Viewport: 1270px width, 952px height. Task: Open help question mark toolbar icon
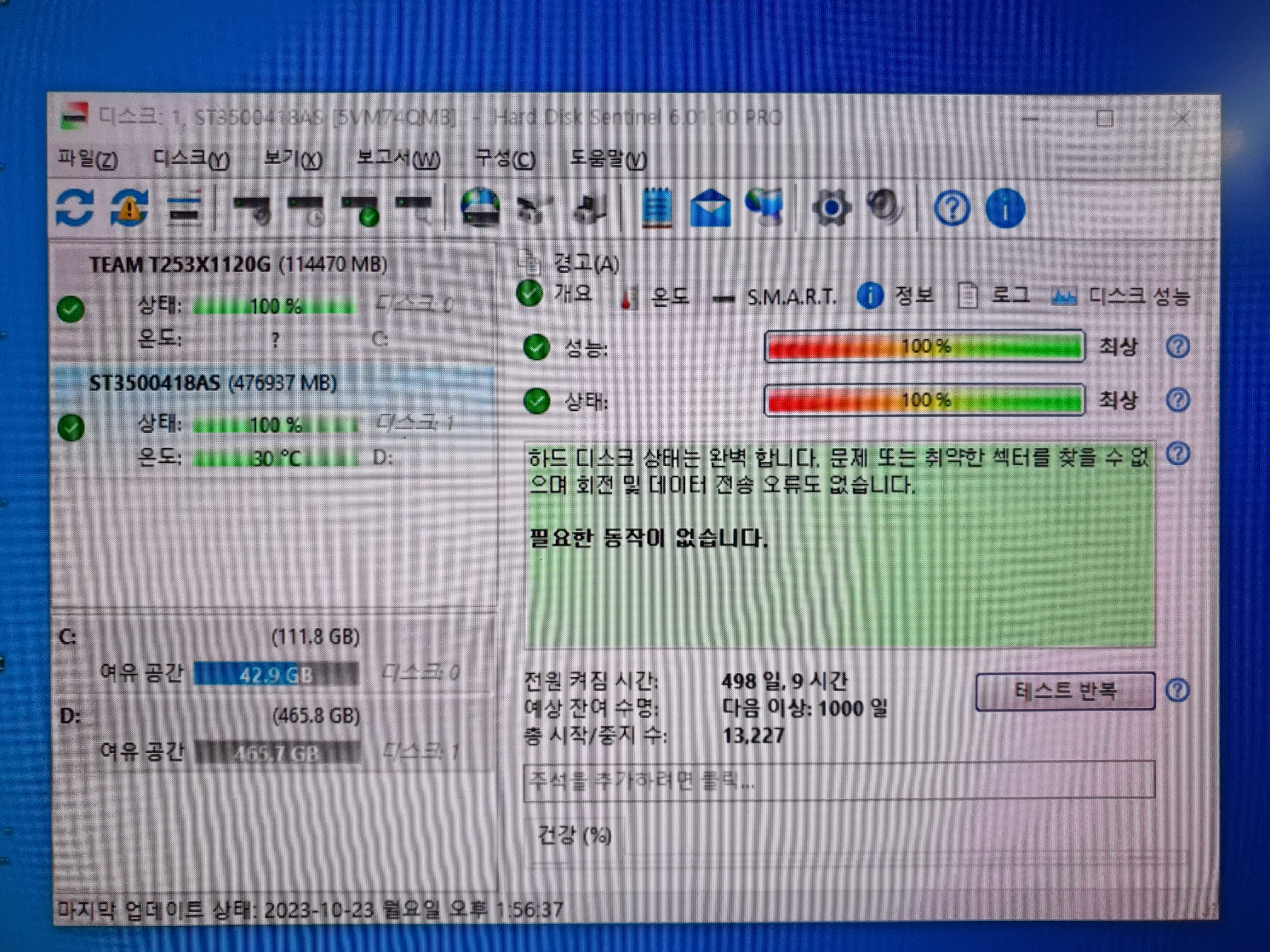[951, 208]
